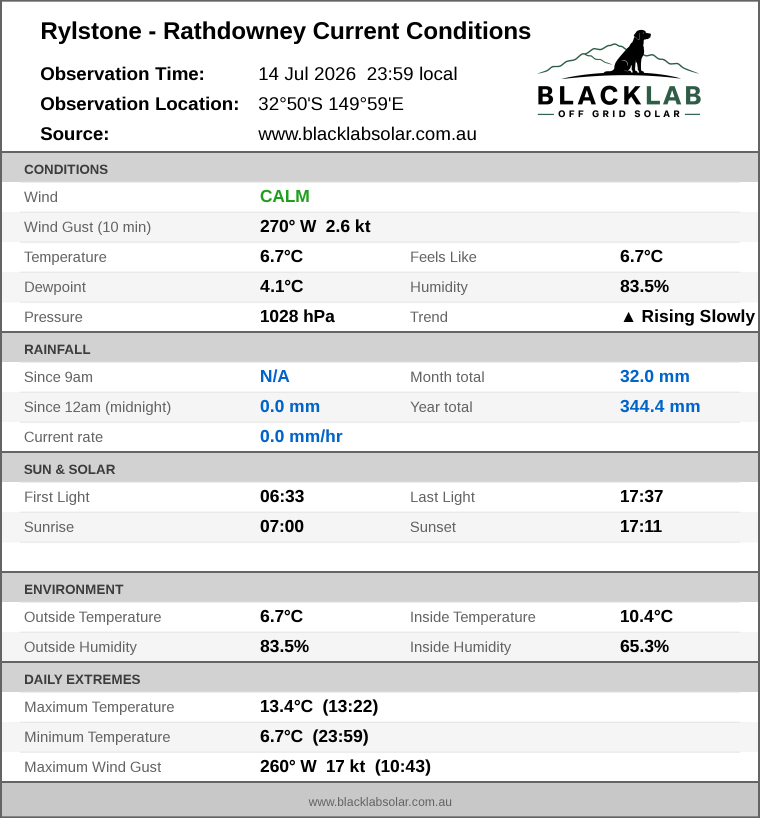Open the blacklabsolar.com.au link in footer
This screenshot has width=760, height=818.
tap(380, 802)
